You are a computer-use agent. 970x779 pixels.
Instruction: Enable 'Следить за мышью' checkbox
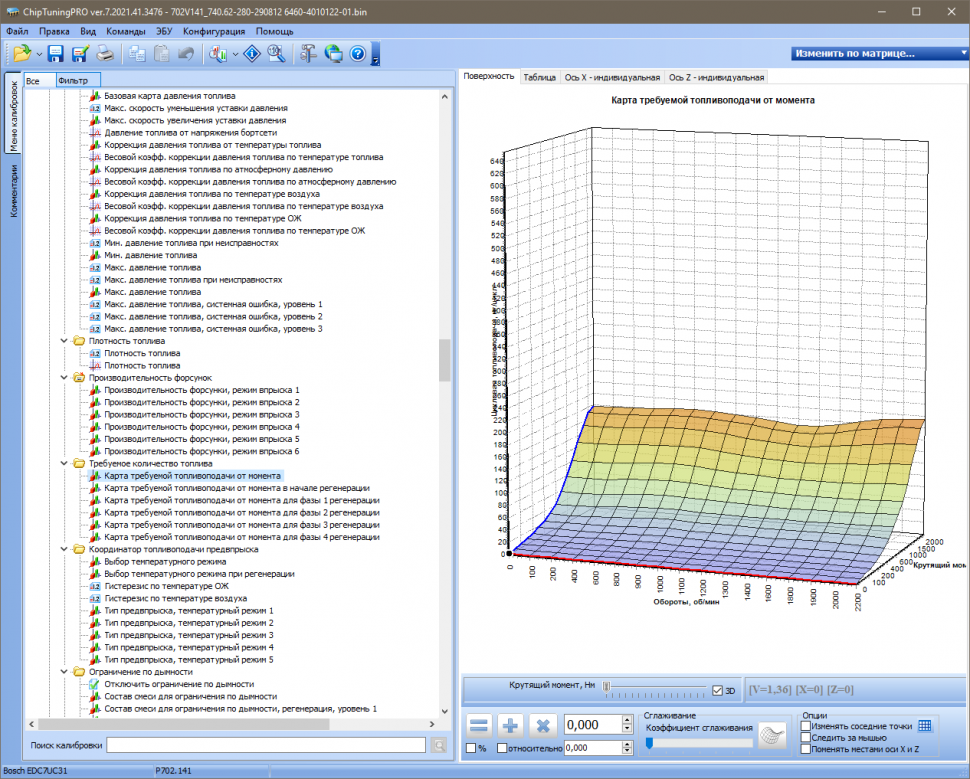pos(807,737)
